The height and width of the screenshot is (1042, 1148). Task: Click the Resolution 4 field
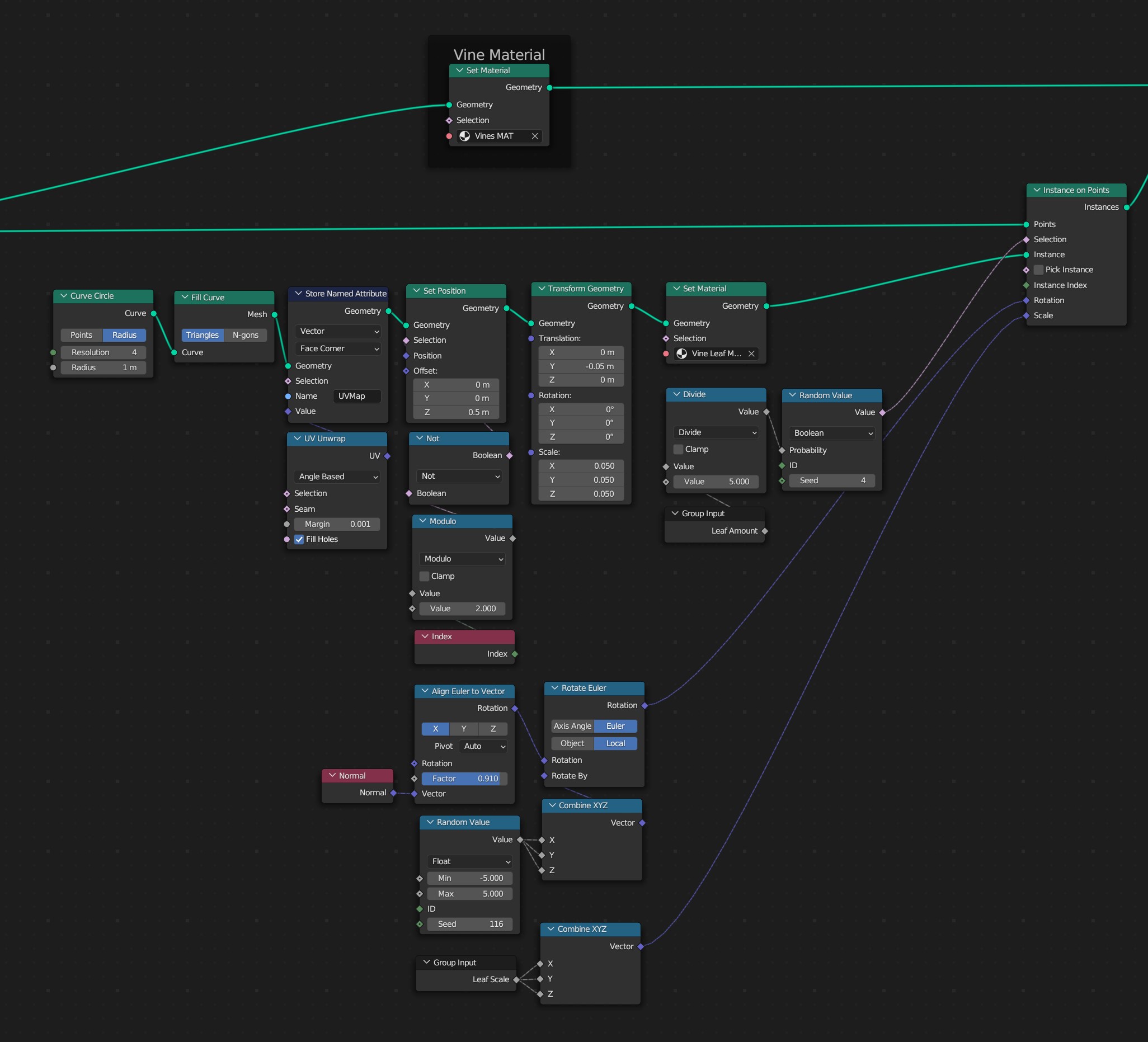103,352
